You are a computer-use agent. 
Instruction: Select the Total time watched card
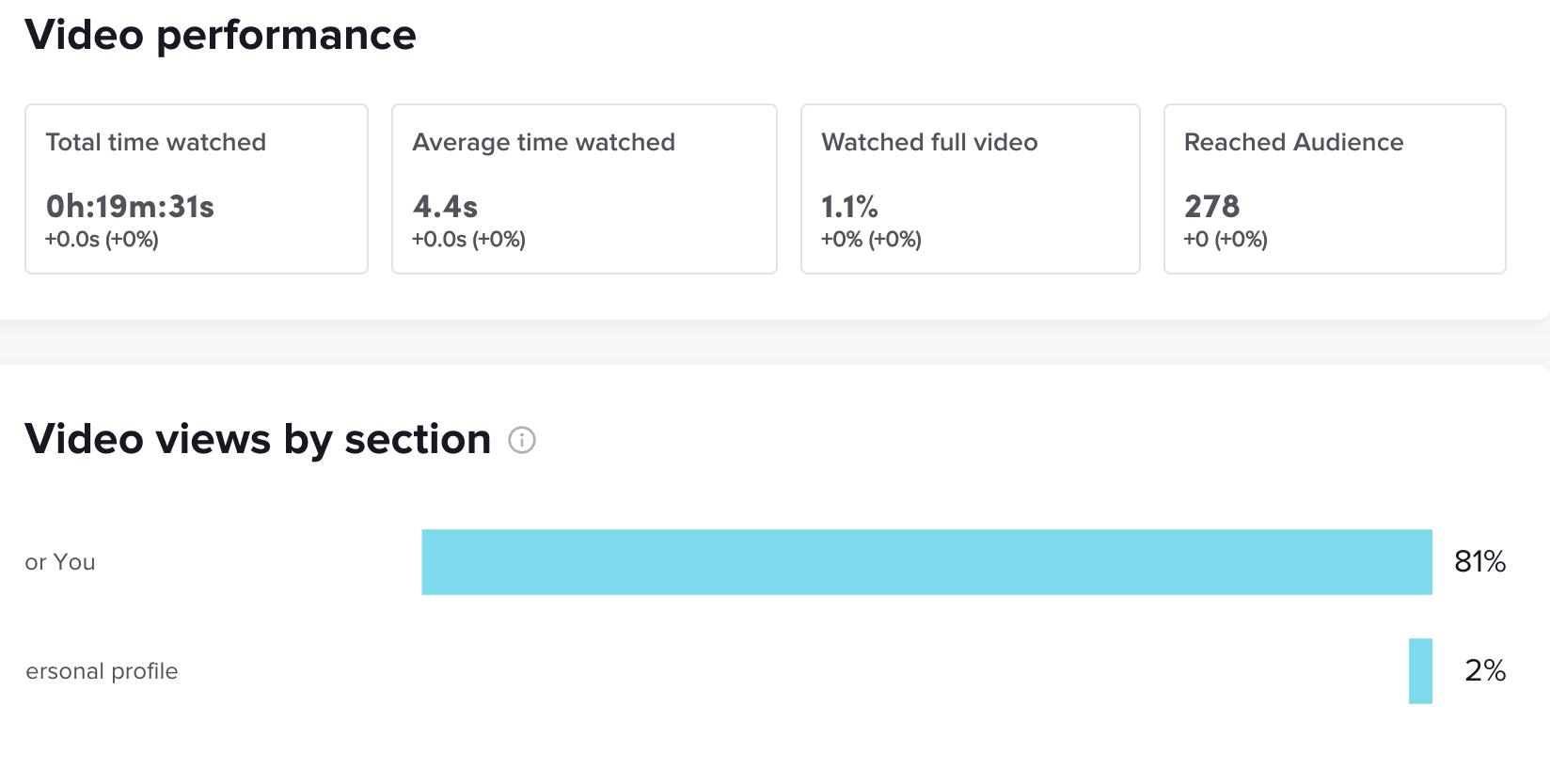pos(196,189)
